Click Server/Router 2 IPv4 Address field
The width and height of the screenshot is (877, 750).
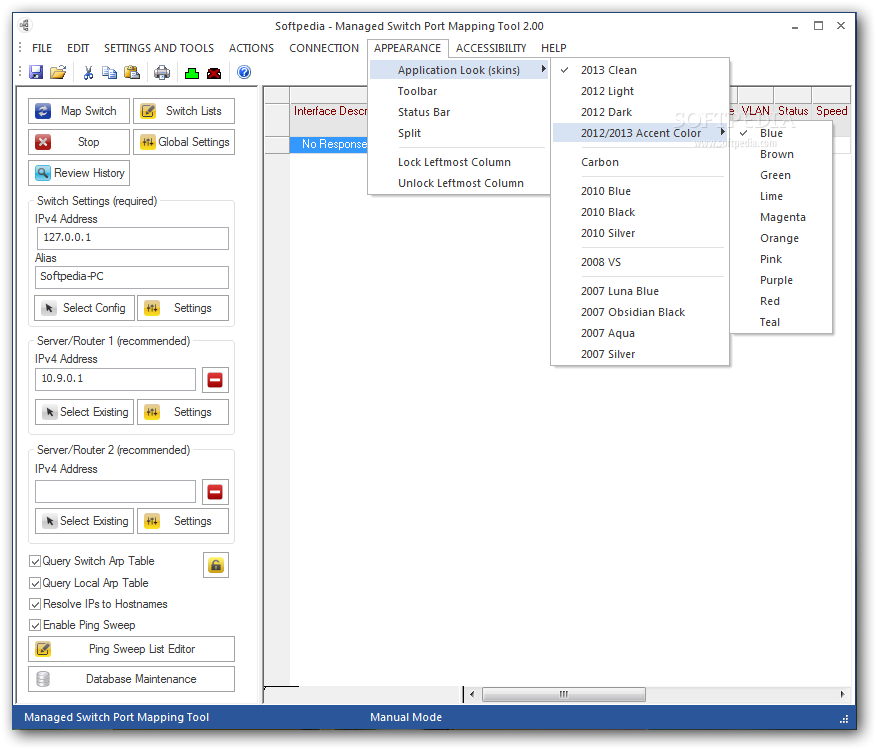(x=115, y=492)
